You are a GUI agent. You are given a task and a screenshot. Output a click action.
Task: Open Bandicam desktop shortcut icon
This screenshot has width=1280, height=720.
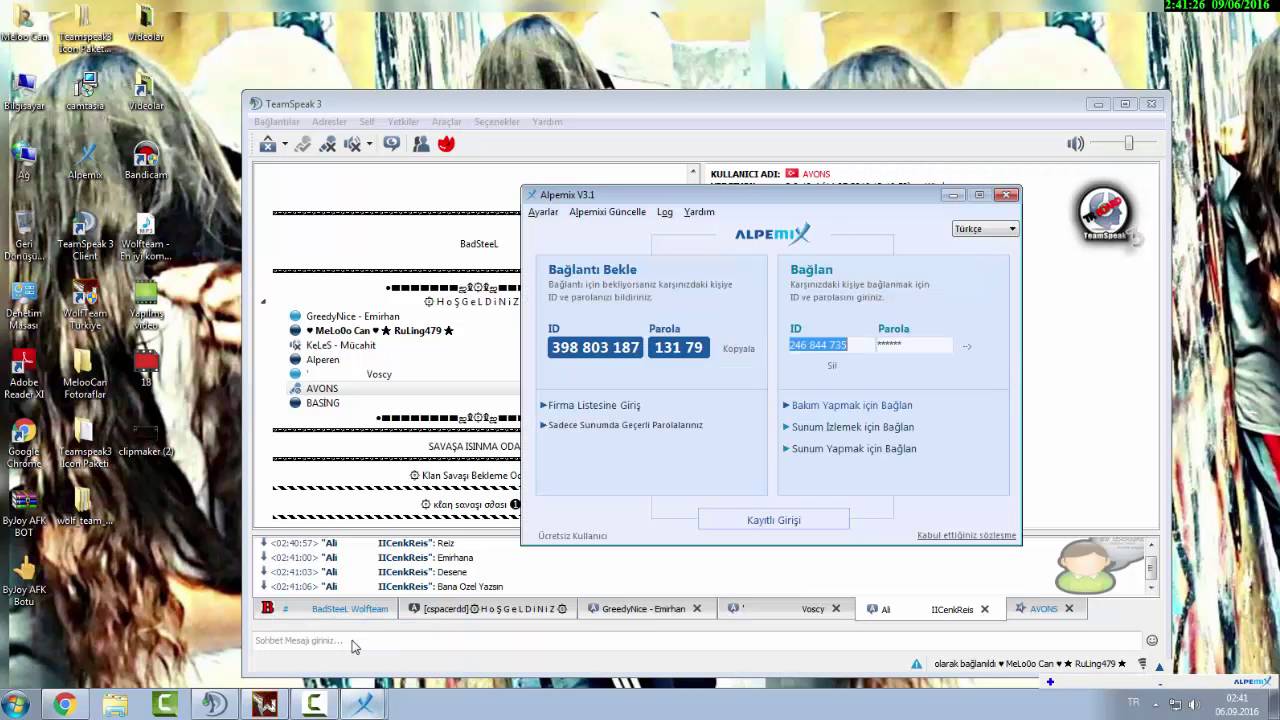coord(146,160)
